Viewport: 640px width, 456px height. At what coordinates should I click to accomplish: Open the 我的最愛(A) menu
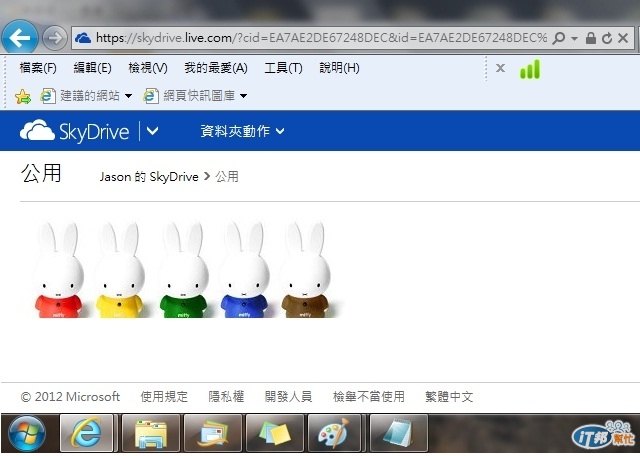coord(216,68)
